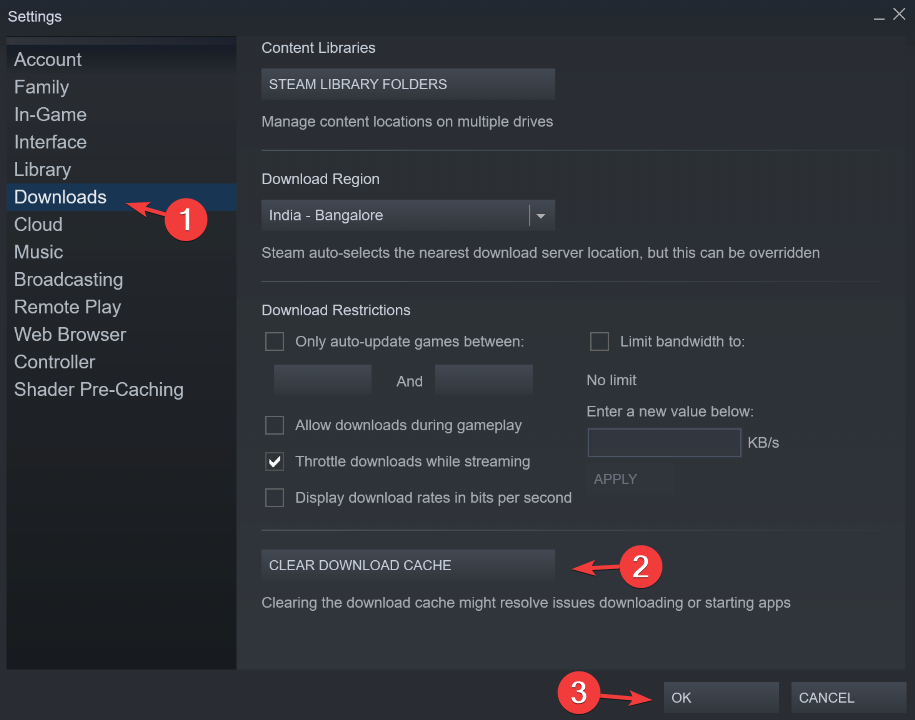Uncheck Throttle downloads while streaming
Viewport: 915px width, 720px height.
click(x=274, y=462)
